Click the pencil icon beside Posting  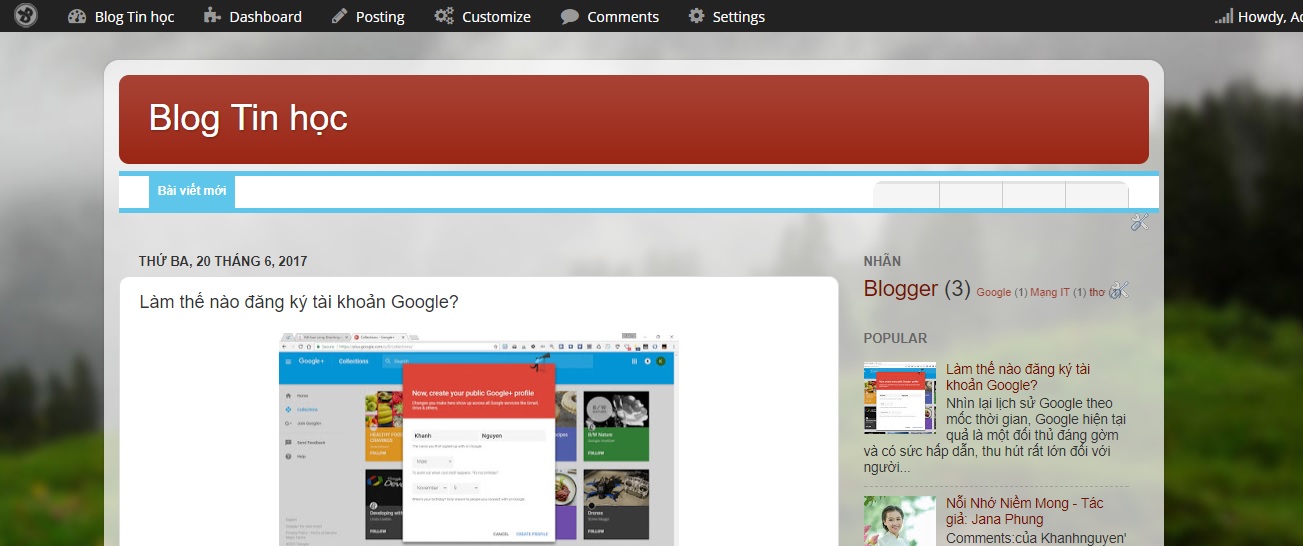click(x=340, y=16)
